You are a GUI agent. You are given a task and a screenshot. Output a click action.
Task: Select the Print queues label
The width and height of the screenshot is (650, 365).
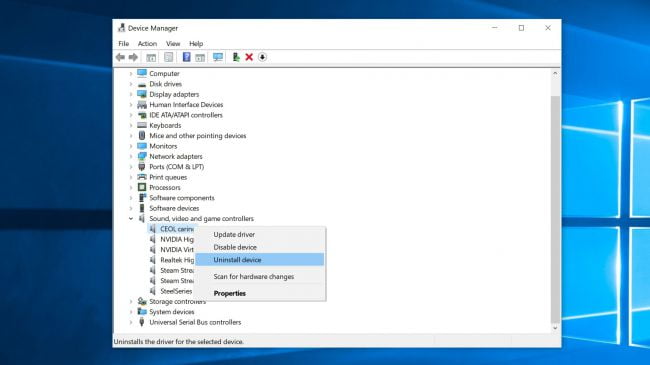tap(168, 177)
